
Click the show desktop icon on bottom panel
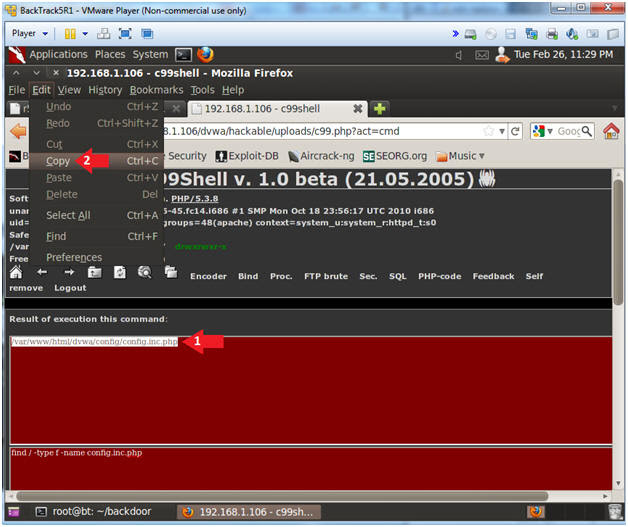[13, 512]
